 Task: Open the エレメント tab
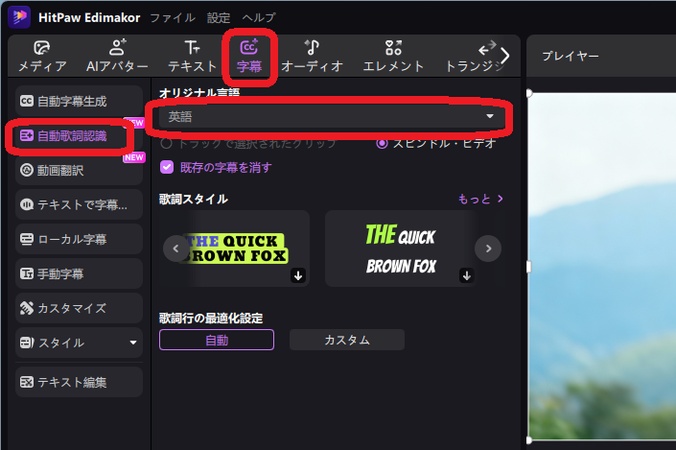pyautogui.click(x=393, y=56)
